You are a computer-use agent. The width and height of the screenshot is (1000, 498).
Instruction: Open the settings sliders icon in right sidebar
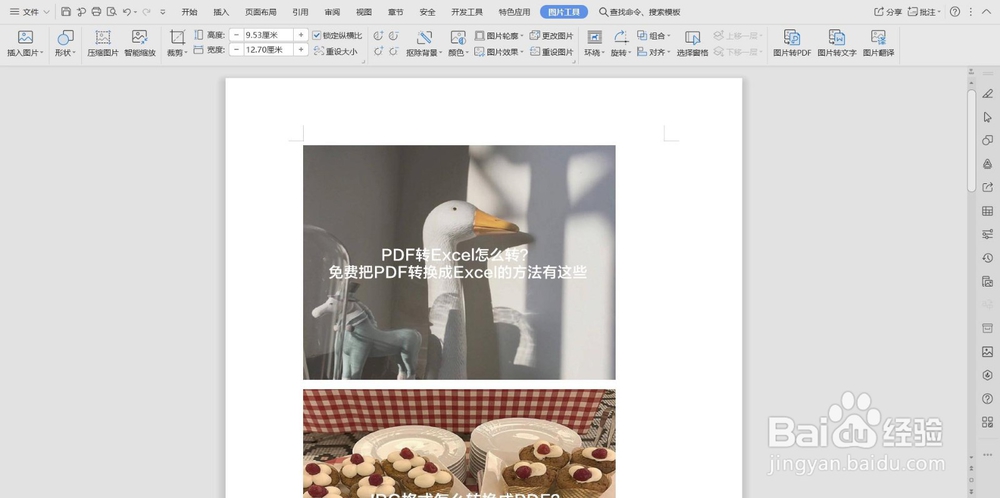pos(987,234)
